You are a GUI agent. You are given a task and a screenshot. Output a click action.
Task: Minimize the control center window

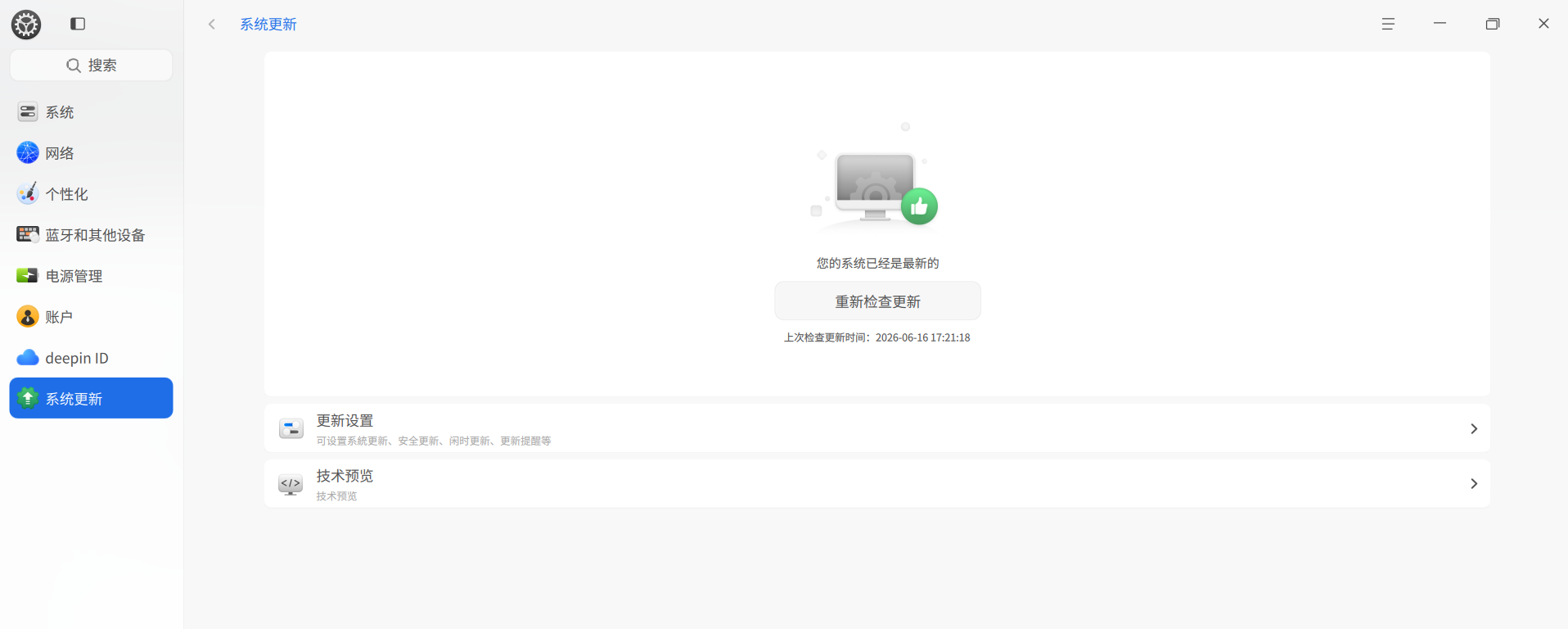click(x=1440, y=24)
